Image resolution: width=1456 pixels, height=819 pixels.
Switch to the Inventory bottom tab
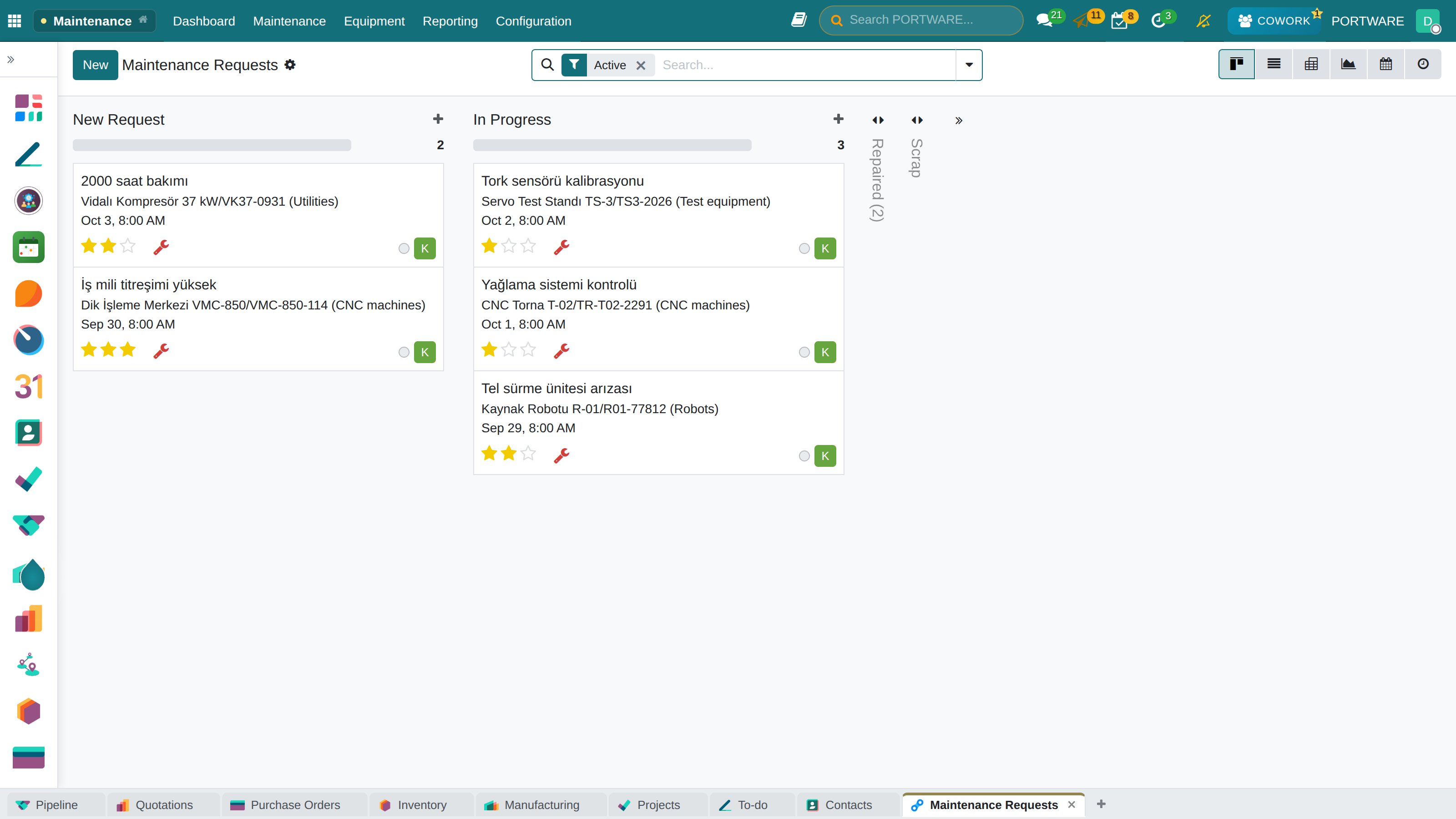[x=421, y=805]
